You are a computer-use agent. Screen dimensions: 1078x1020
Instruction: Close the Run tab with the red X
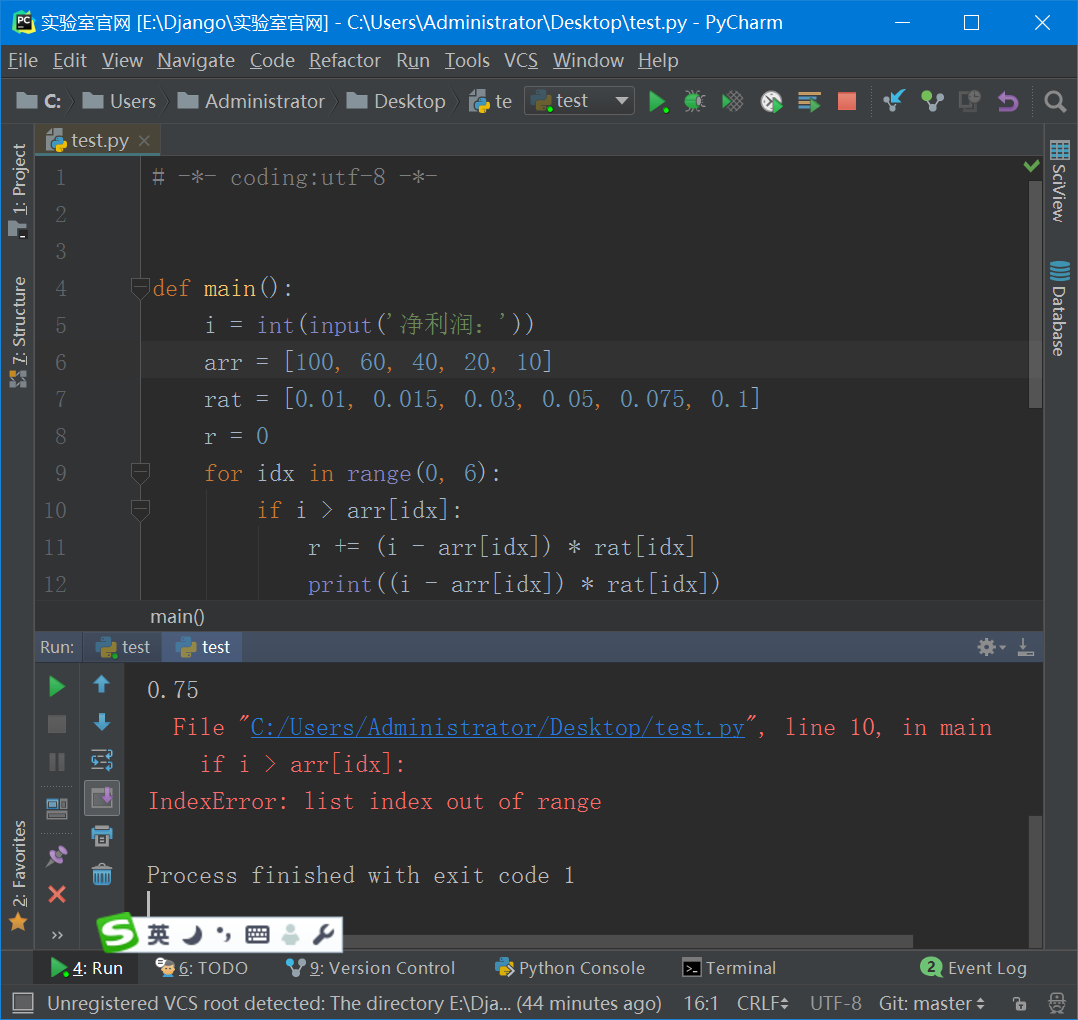point(57,894)
